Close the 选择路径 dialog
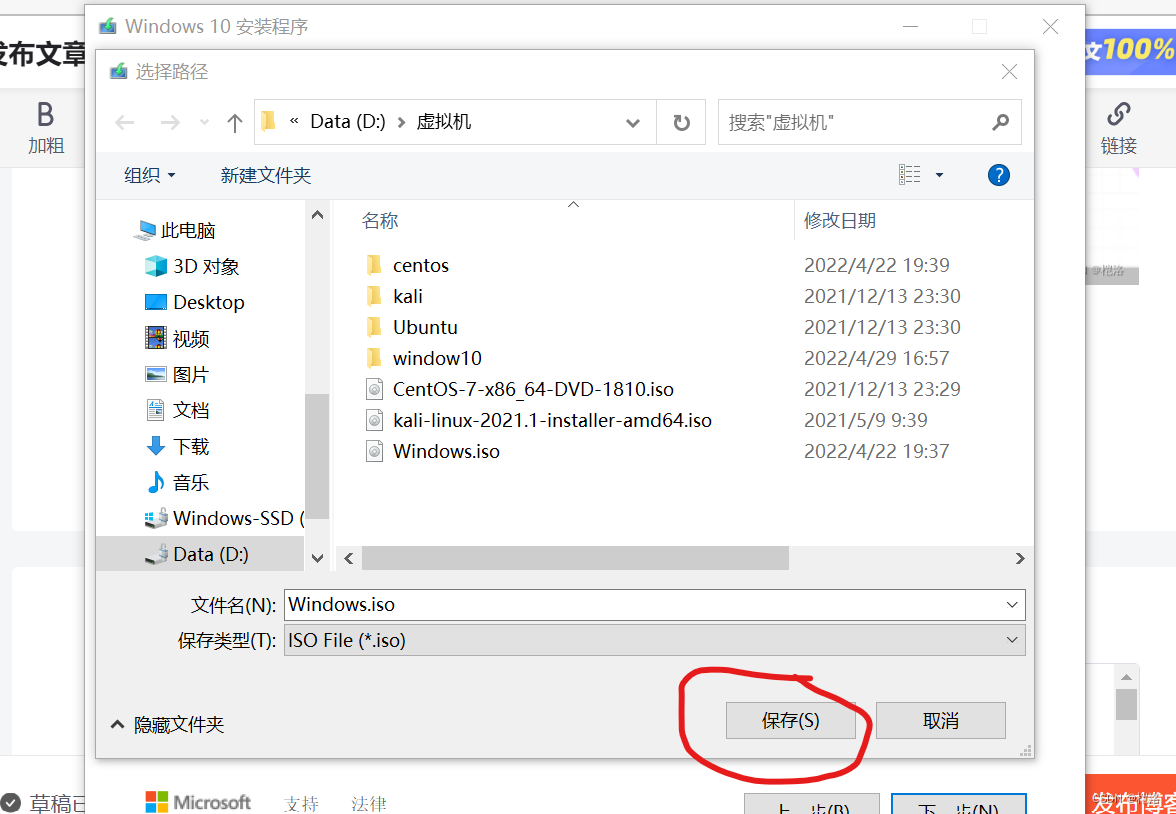1176x814 pixels. (1010, 72)
